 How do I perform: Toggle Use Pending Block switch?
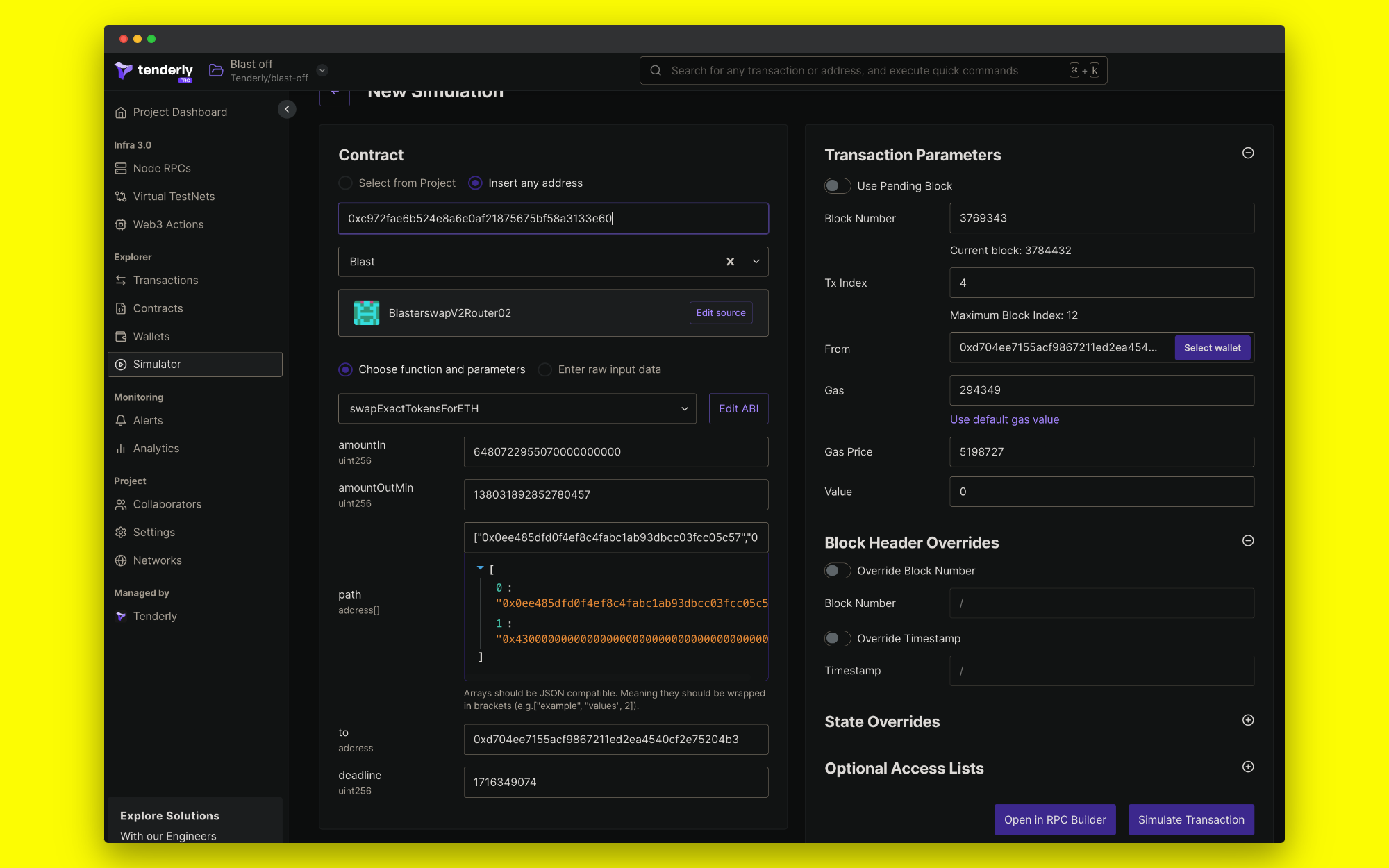(x=838, y=185)
